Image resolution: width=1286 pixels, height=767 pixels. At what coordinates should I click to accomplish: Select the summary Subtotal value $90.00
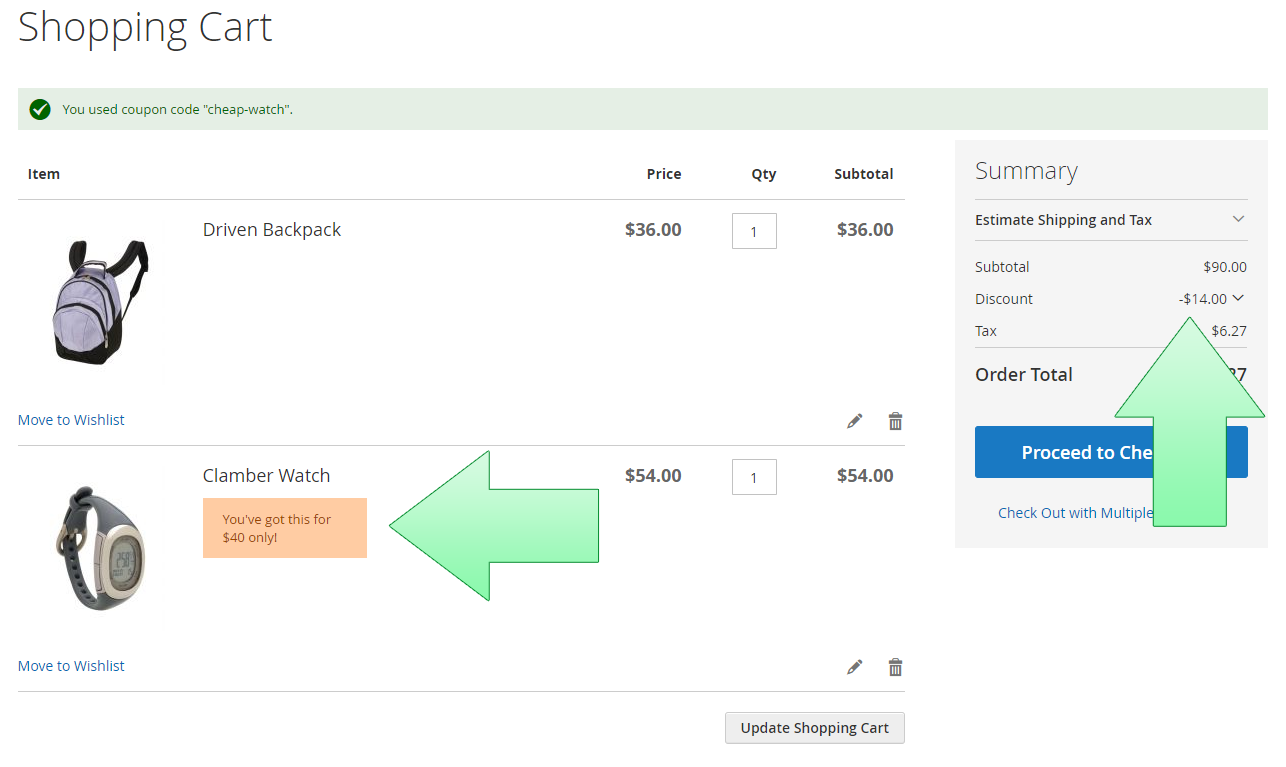point(1225,267)
